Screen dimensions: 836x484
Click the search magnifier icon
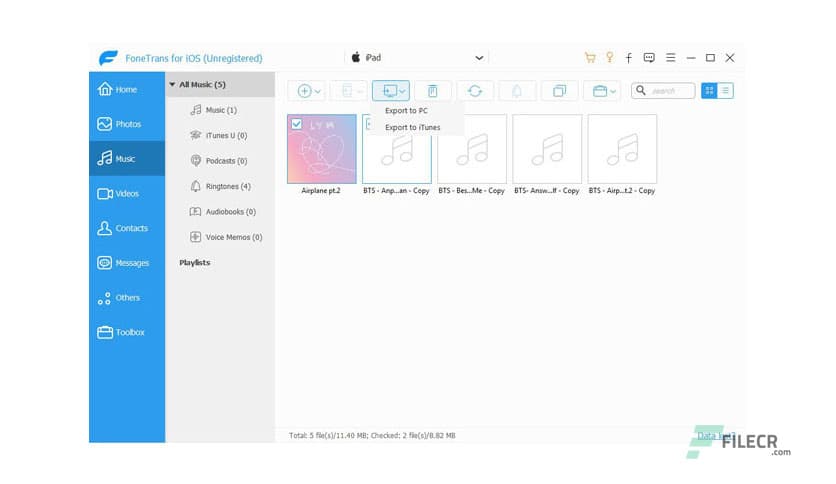coord(641,91)
